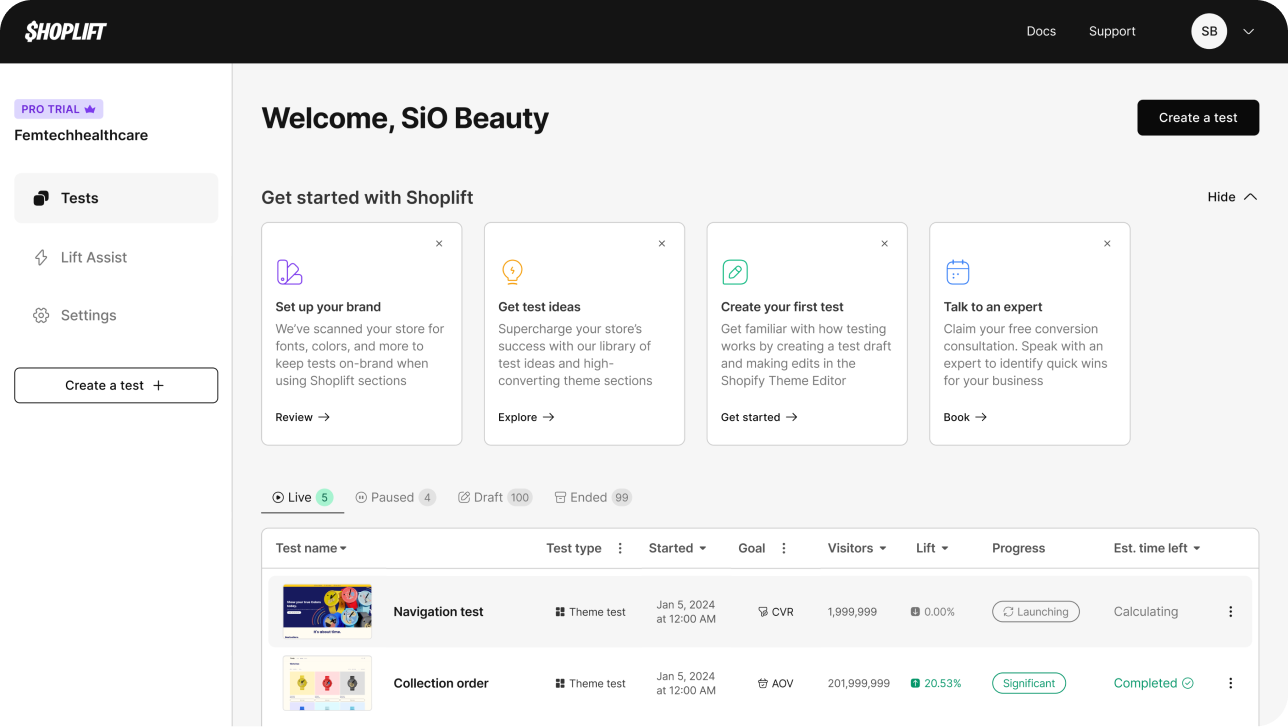Click the 20.53% lift value

936,684
